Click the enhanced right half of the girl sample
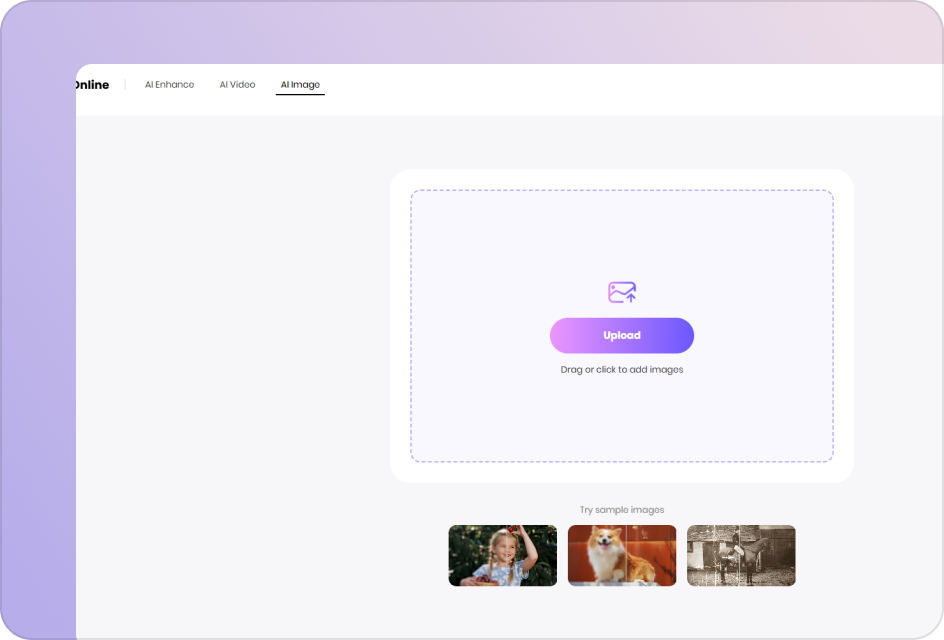This screenshot has height=640, width=944. [532, 556]
